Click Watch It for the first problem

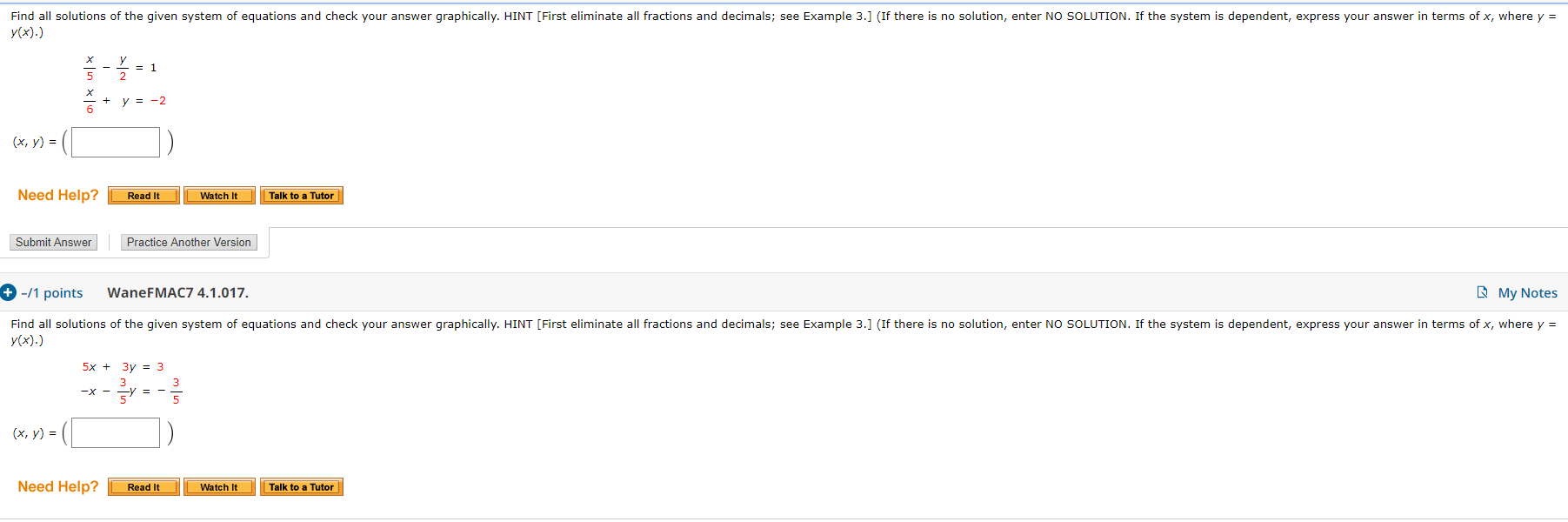pyautogui.click(x=218, y=195)
